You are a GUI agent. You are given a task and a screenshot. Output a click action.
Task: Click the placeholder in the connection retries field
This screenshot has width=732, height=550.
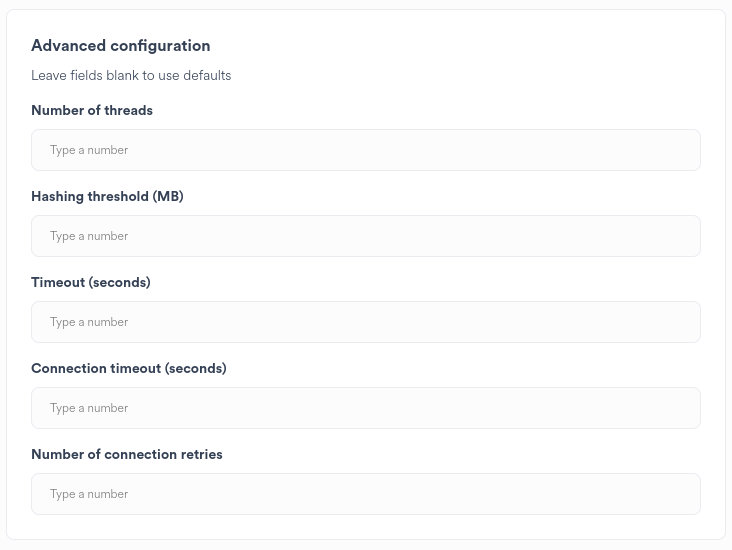click(89, 494)
